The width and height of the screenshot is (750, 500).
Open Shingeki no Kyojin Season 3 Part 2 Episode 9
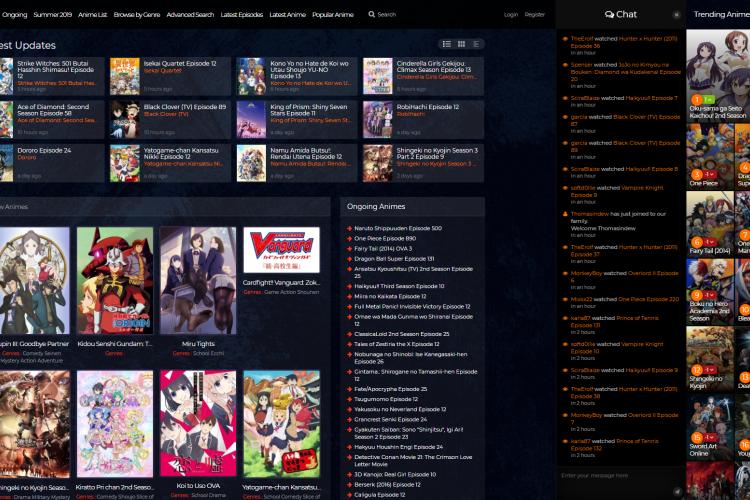[437, 154]
